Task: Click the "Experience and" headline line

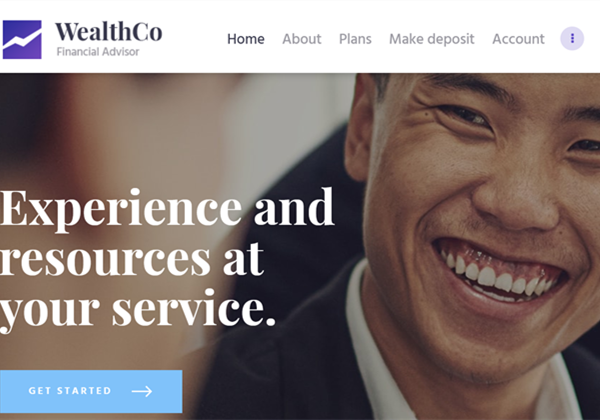Action: (167, 208)
